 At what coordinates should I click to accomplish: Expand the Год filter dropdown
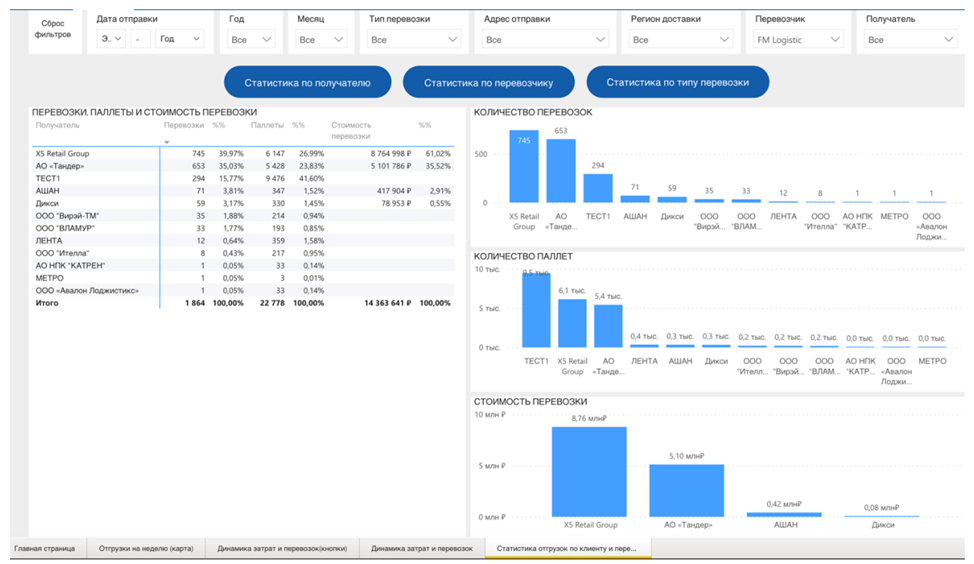pyautogui.click(x=251, y=39)
